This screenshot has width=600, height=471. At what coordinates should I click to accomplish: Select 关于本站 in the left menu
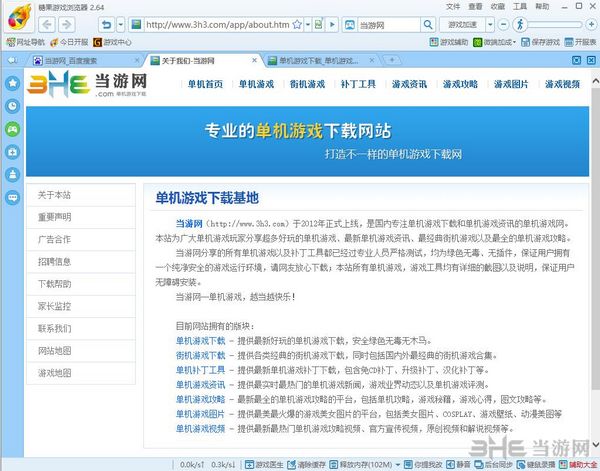pos(81,195)
